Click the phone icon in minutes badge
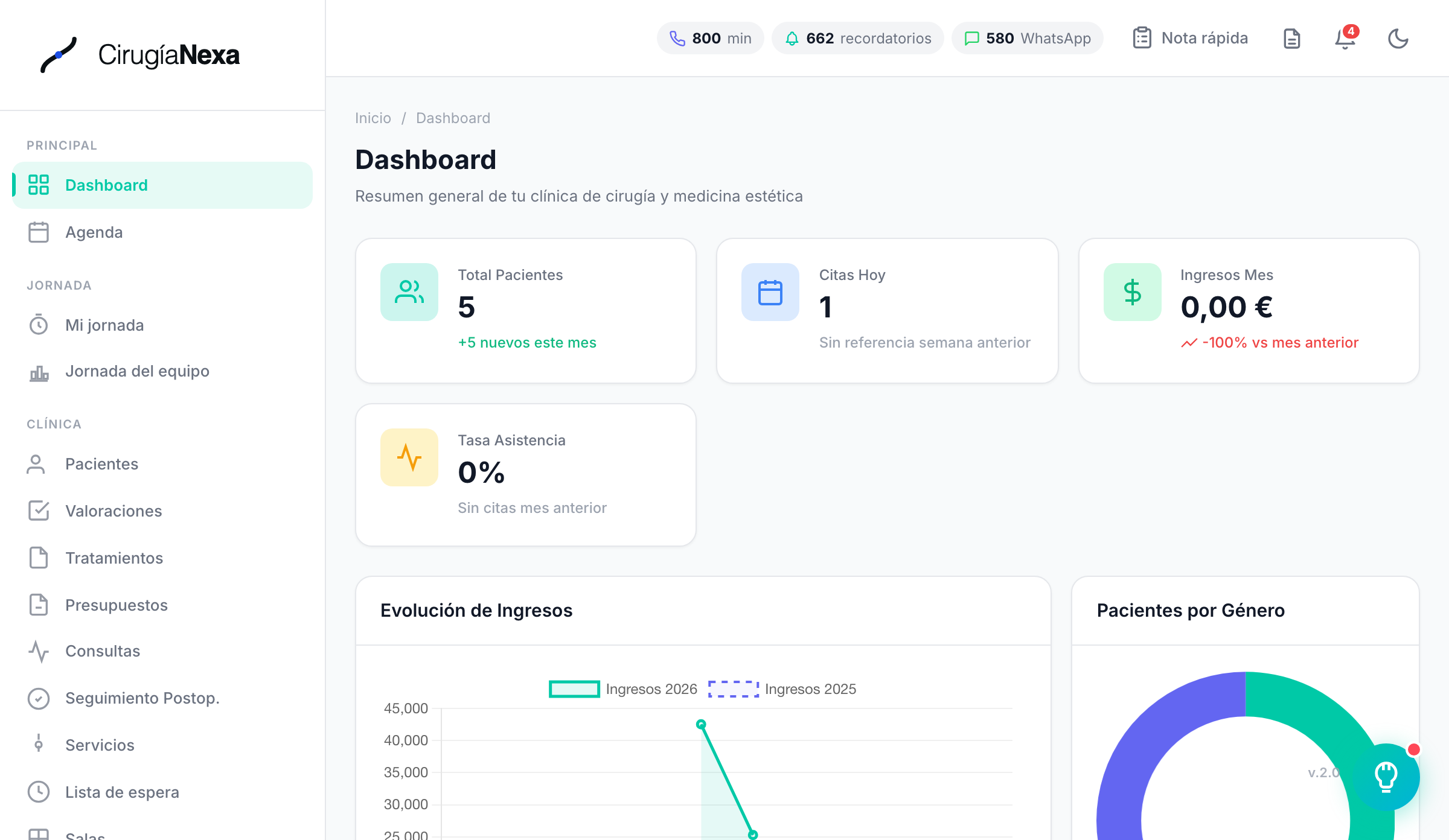 [x=677, y=39]
